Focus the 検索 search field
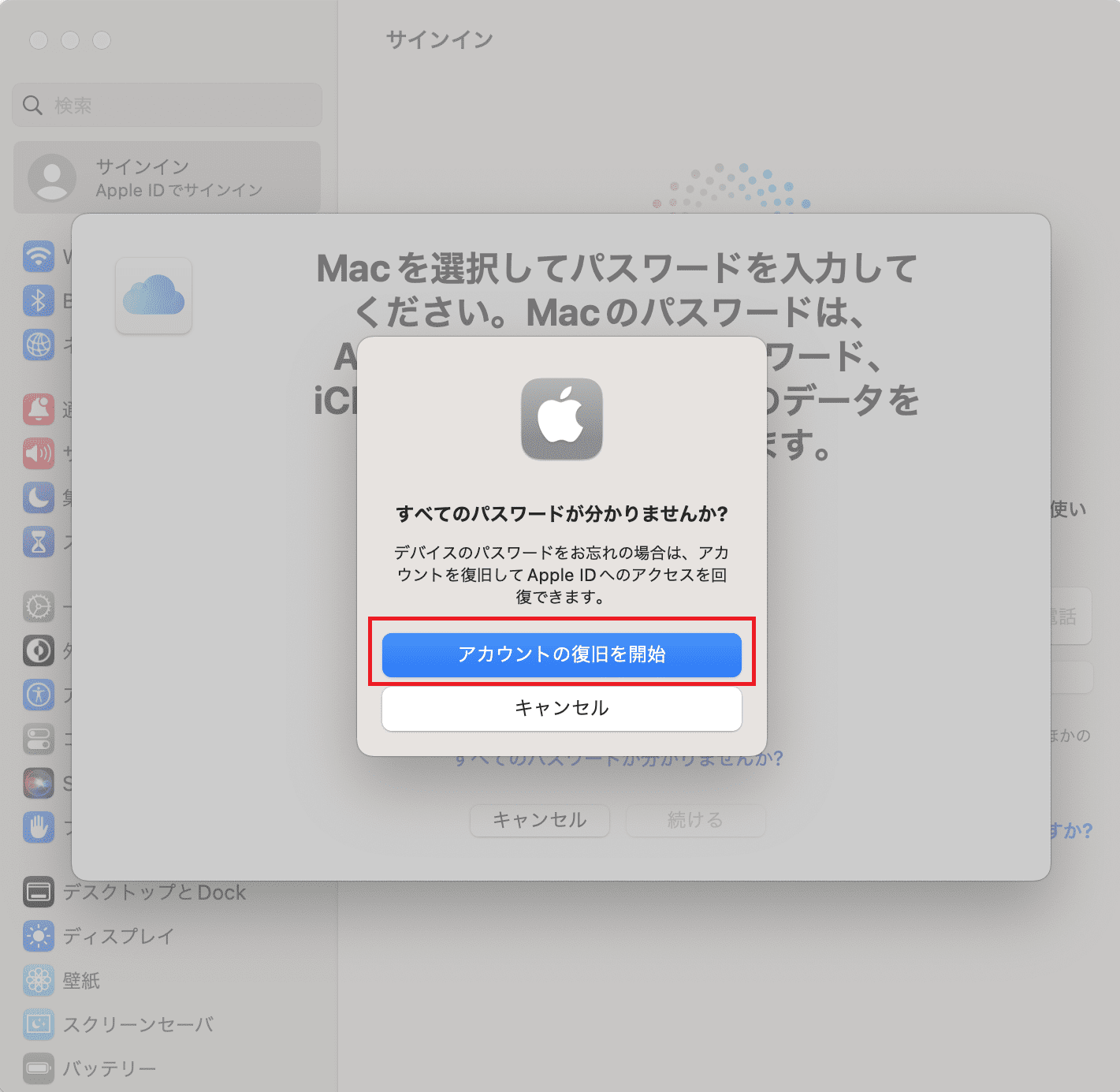Viewport: 1120px width, 1092px height. tap(167, 105)
